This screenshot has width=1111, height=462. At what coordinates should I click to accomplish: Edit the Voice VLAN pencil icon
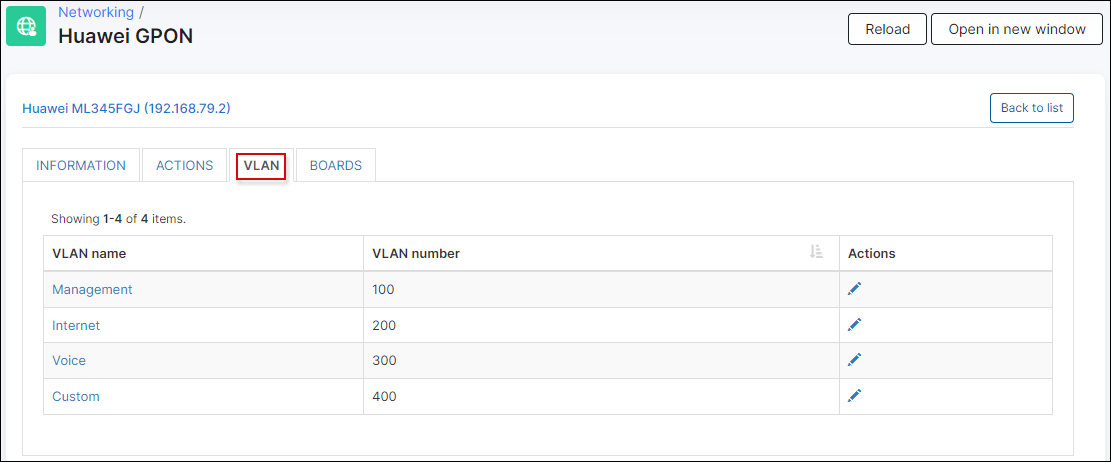pyautogui.click(x=855, y=360)
